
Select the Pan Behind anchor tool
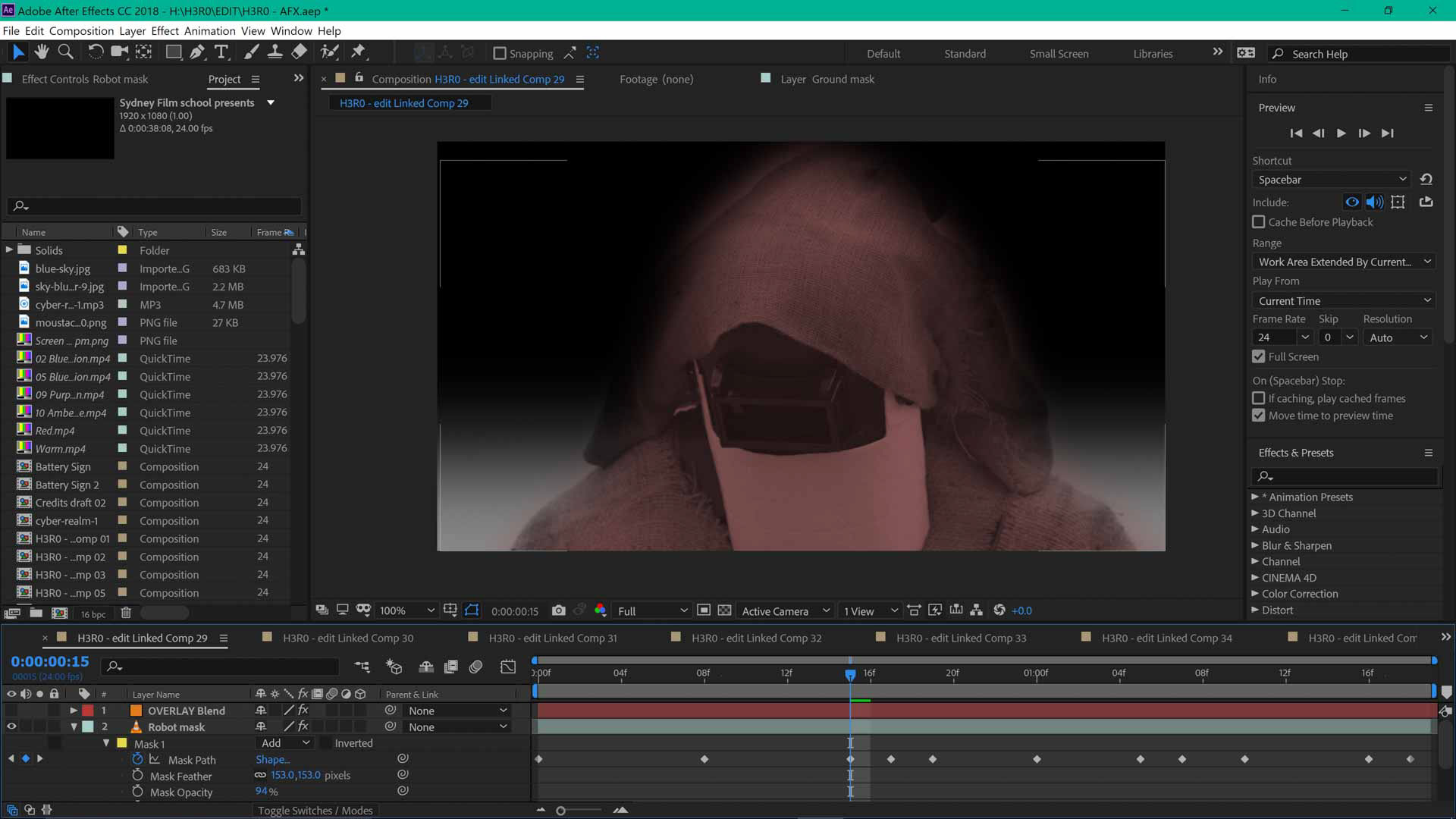pyautogui.click(x=143, y=52)
